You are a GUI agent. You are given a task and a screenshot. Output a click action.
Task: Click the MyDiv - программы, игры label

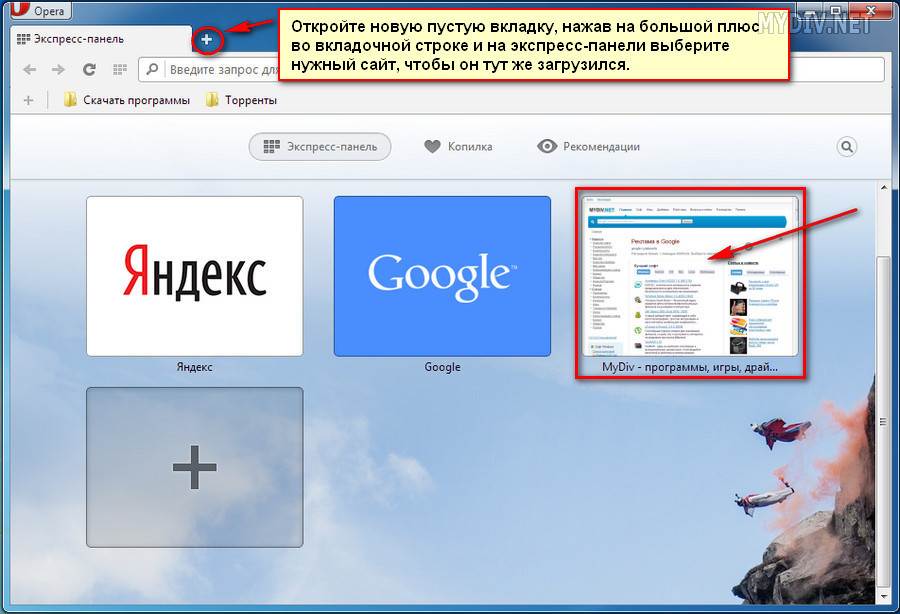(690, 367)
